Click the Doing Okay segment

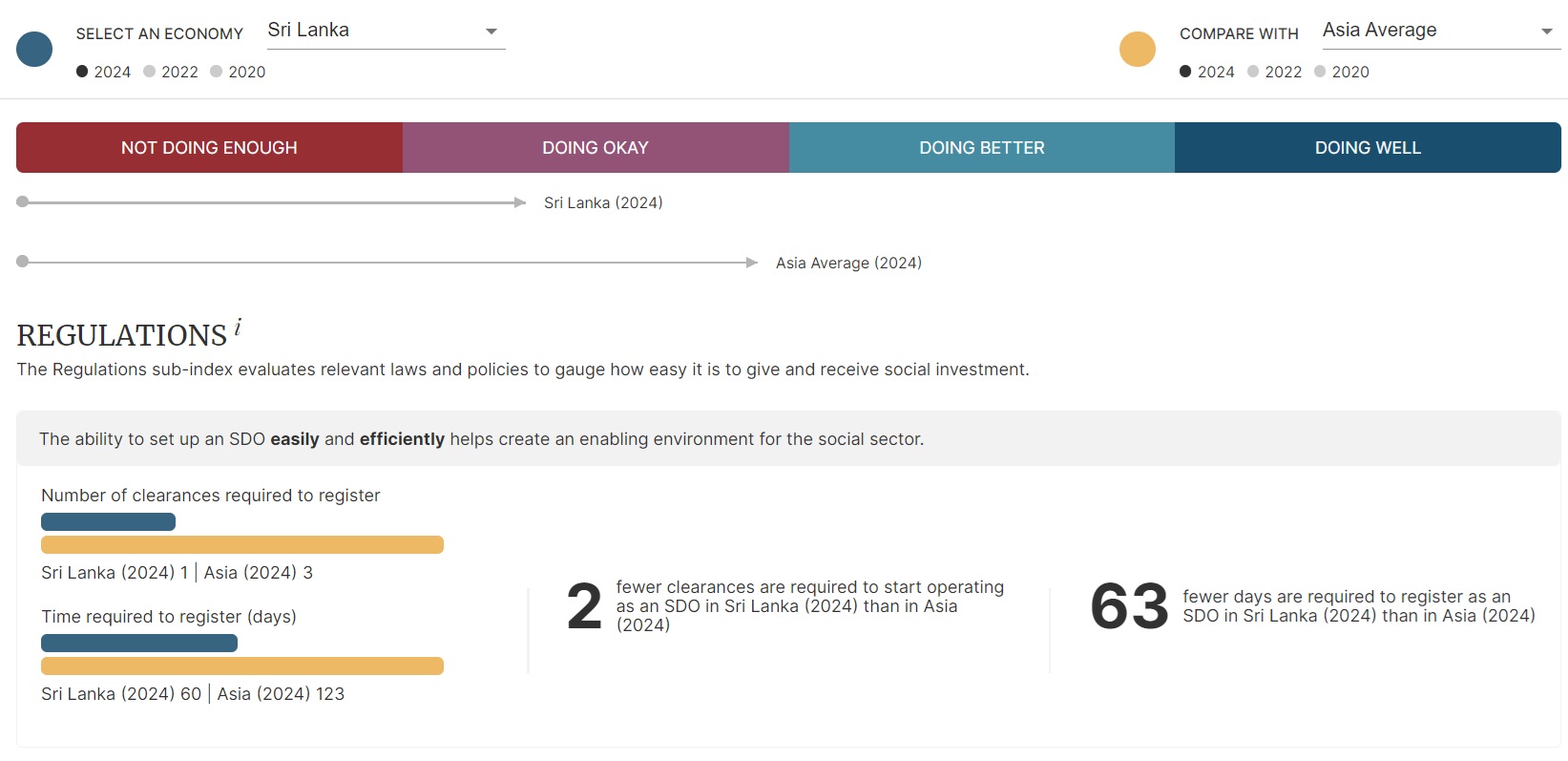point(596,148)
